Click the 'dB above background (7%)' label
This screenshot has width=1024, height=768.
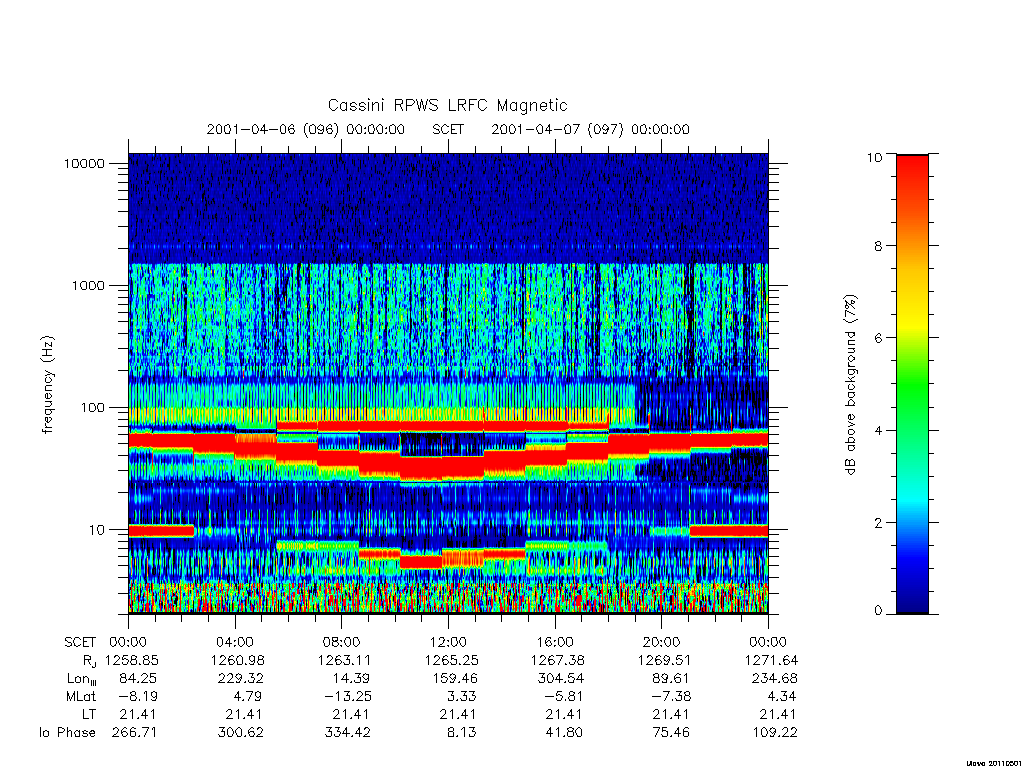click(850, 385)
